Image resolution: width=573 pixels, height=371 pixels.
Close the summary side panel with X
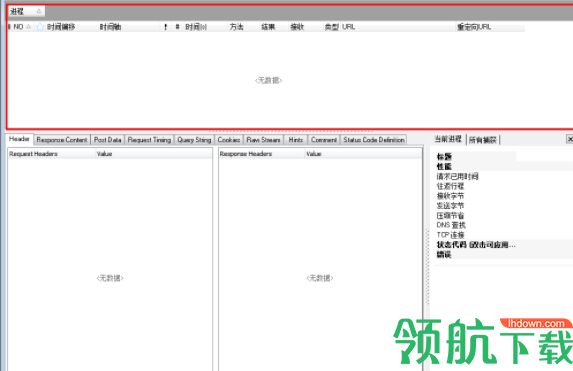(x=569, y=139)
